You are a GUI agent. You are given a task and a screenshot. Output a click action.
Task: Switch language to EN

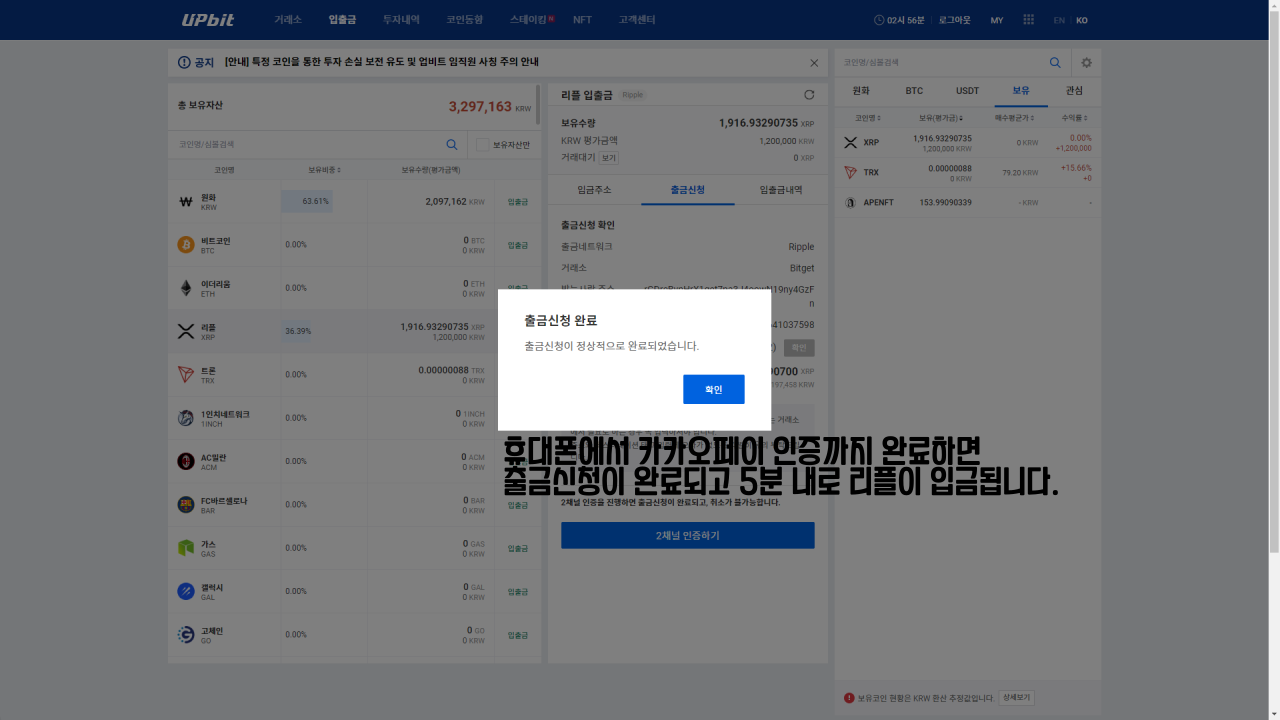[1059, 20]
